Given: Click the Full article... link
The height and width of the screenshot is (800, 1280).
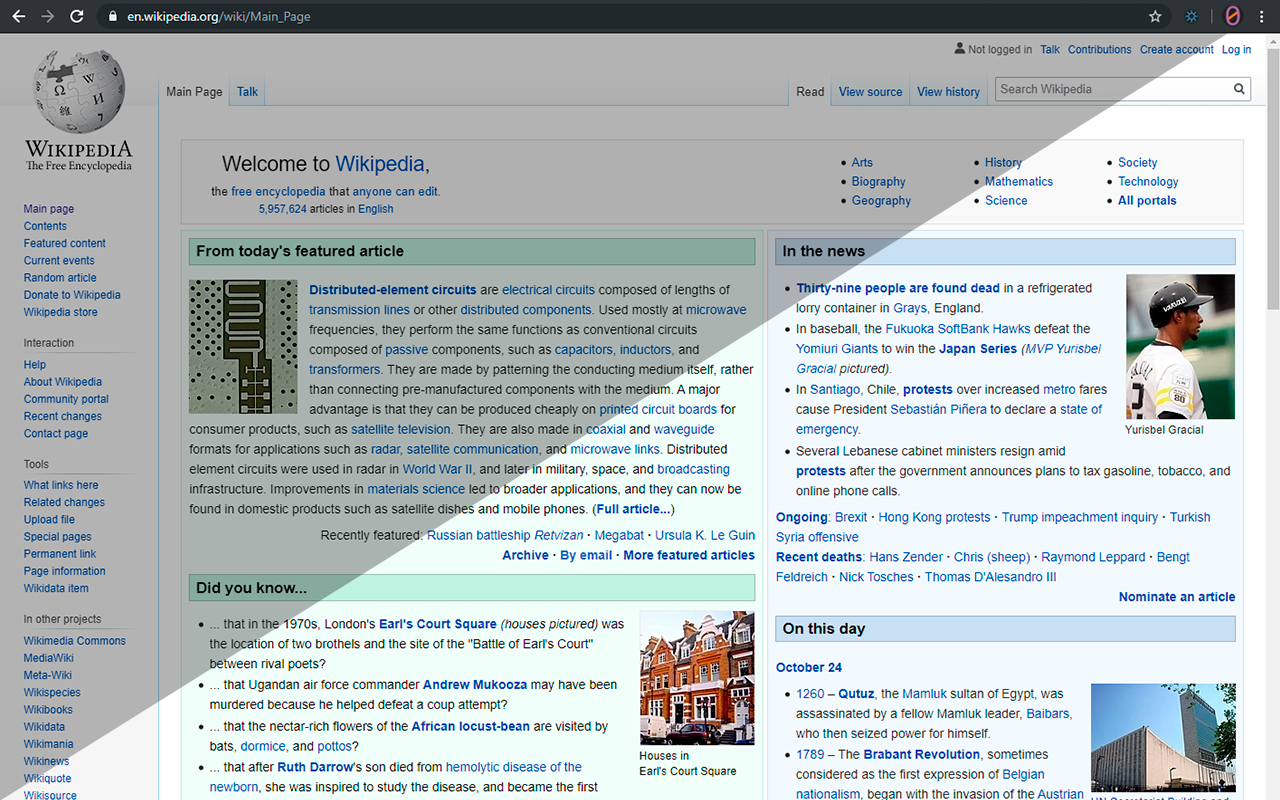Looking at the screenshot, I should (634, 510).
